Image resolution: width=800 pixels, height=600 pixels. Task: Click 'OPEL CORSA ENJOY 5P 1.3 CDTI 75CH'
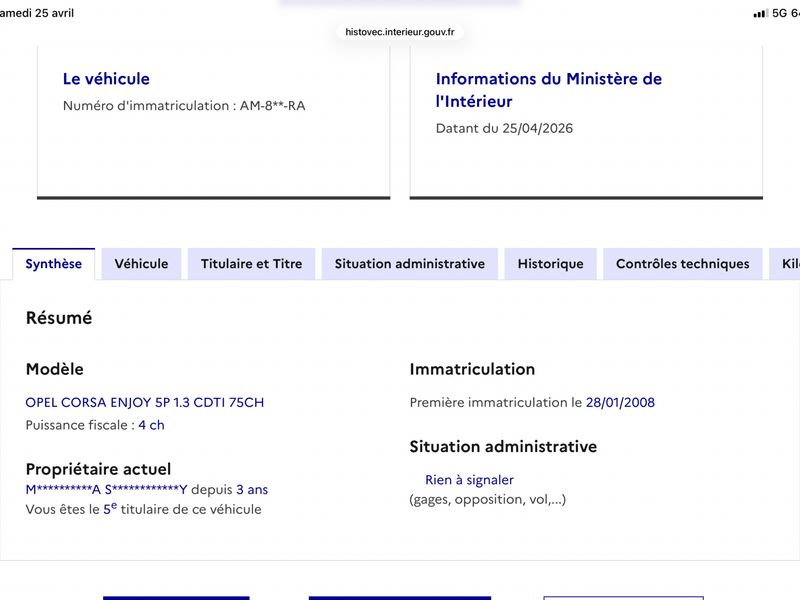coord(145,403)
